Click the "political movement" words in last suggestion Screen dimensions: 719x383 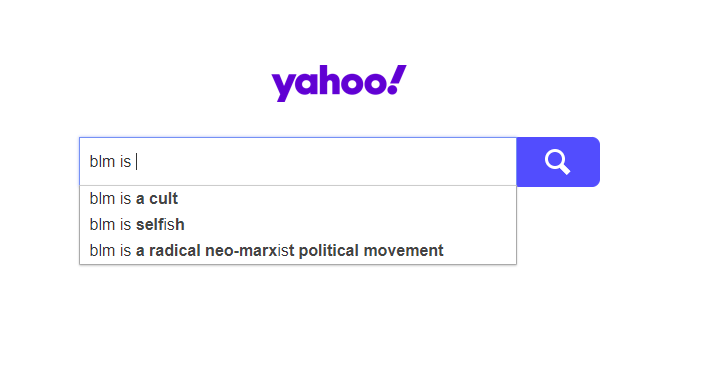(x=371, y=251)
